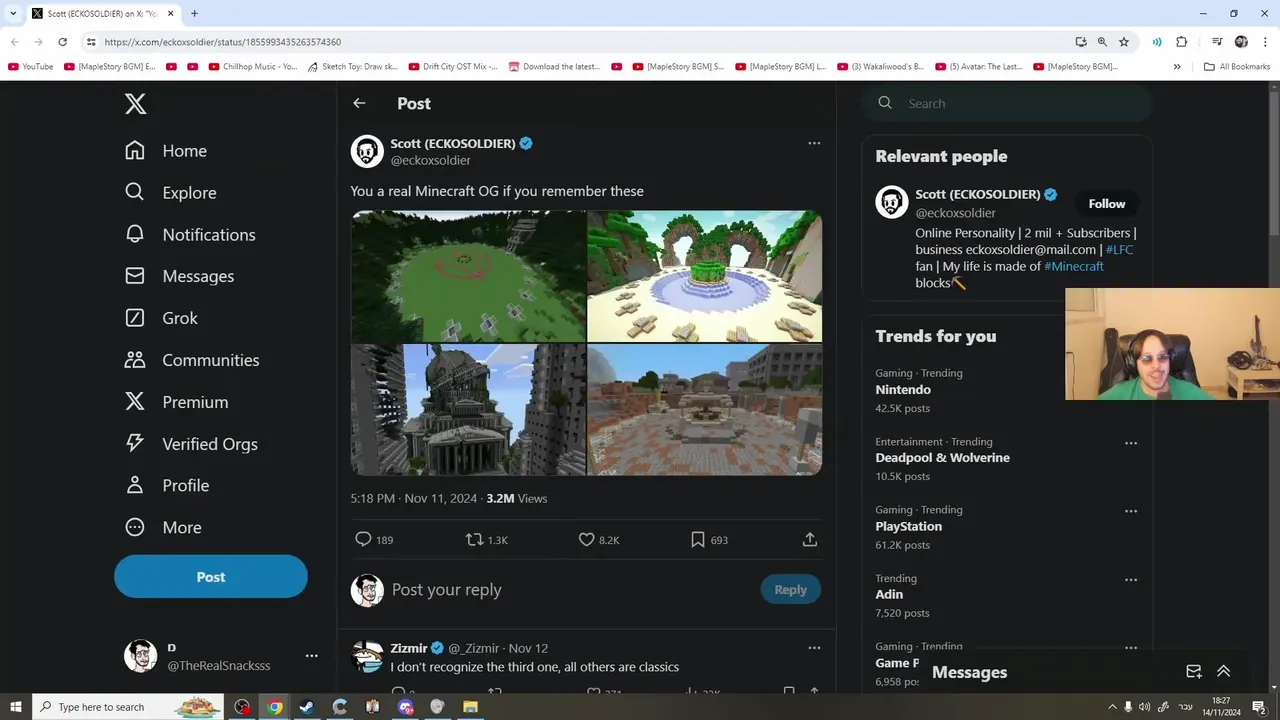Open account menu for @TheRealSnacksss
This screenshot has width=1280, height=720.
pos(311,656)
